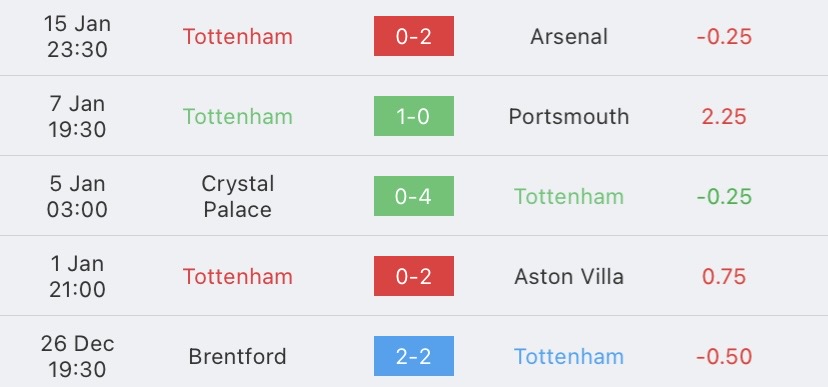Open the blue 2-2 Brentford draw badge

(x=413, y=356)
